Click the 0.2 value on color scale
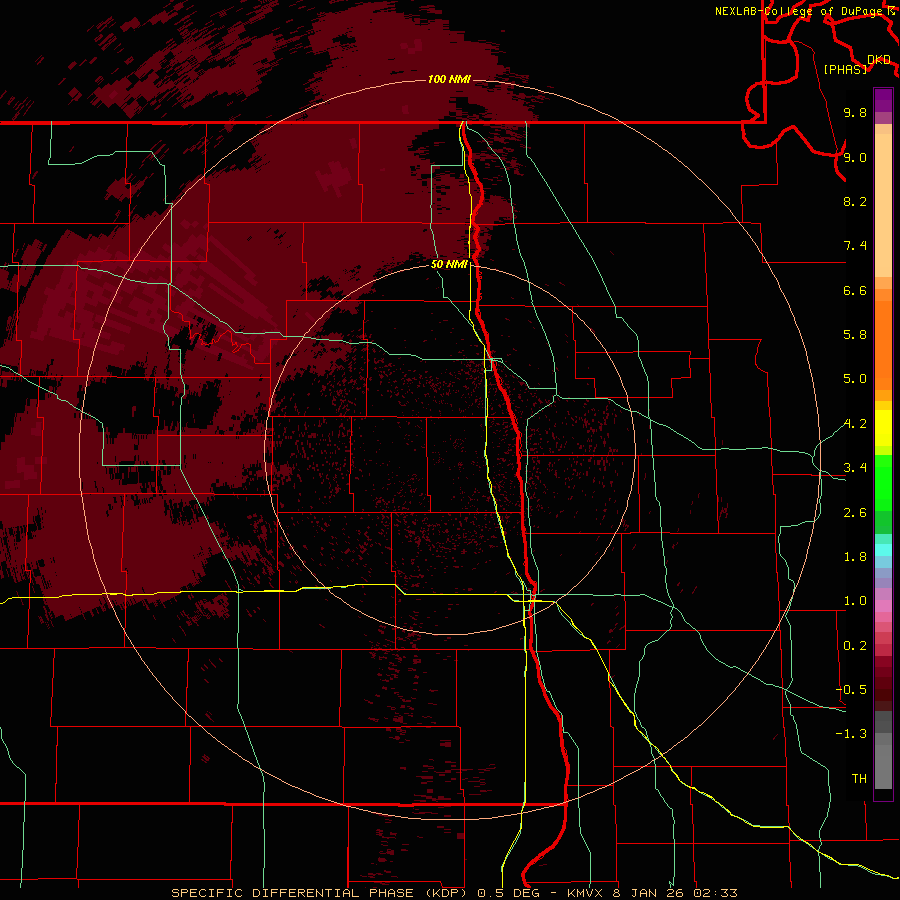The width and height of the screenshot is (900, 900). click(855, 646)
